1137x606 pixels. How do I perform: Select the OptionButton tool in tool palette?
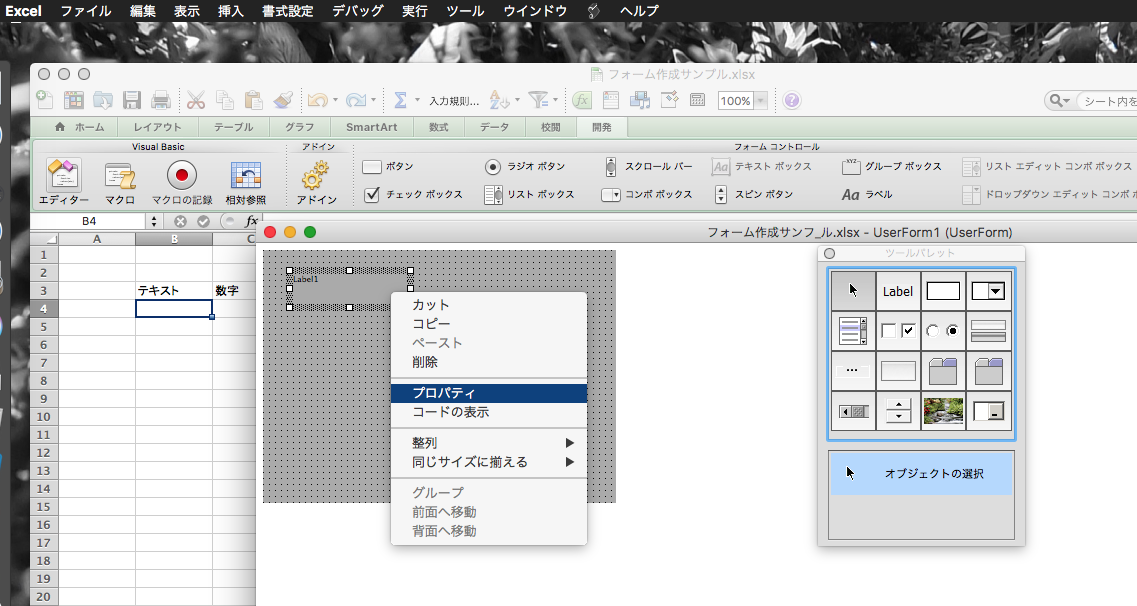(943, 331)
